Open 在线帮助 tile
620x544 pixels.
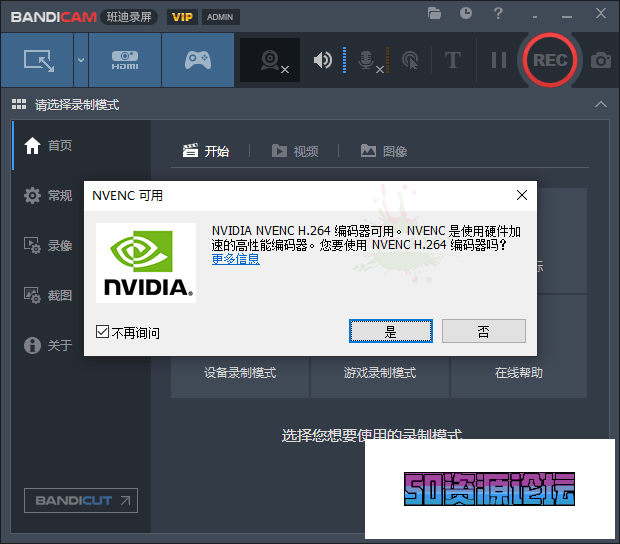pos(519,372)
